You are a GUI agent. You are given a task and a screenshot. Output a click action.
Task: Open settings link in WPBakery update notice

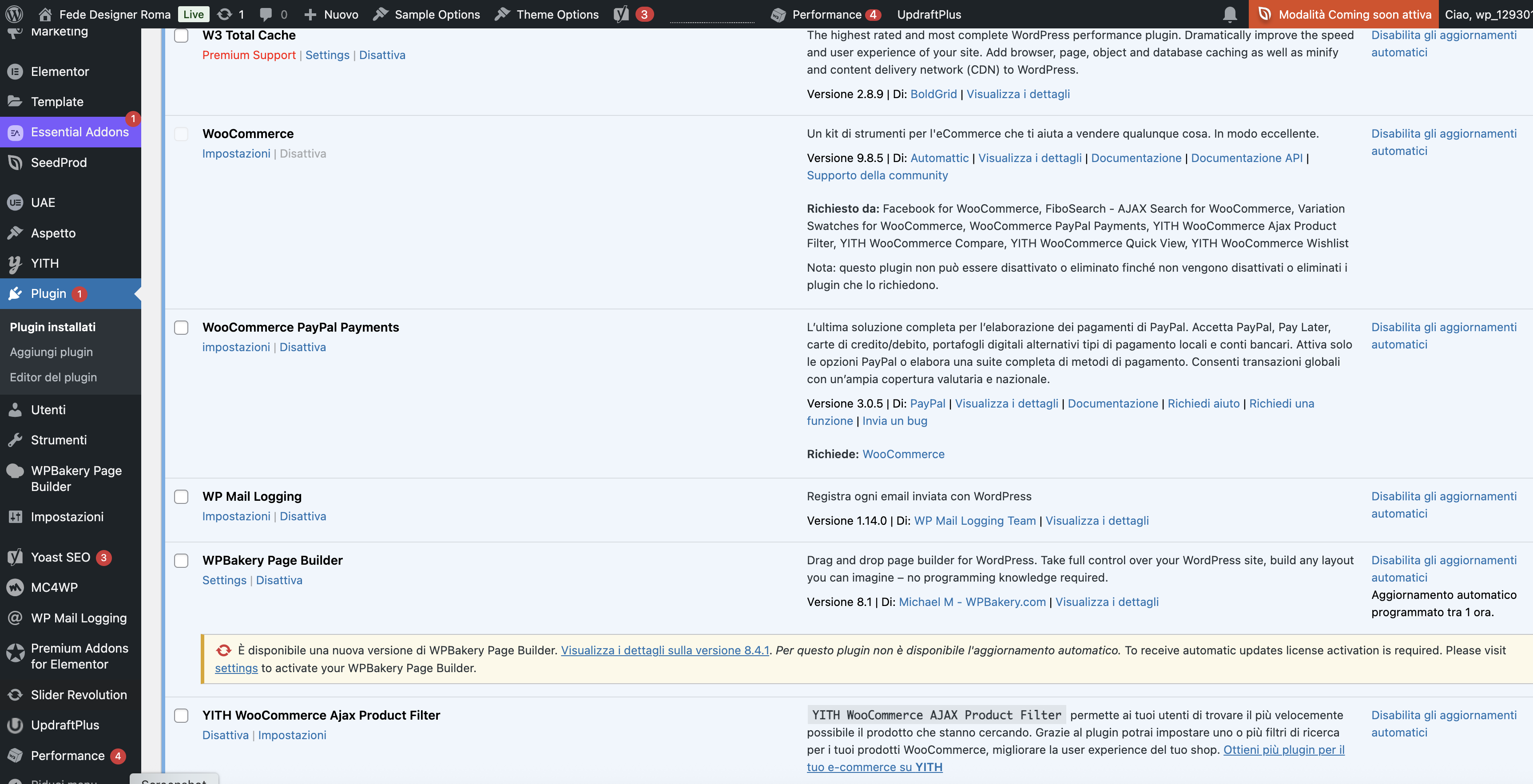[x=236, y=668]
